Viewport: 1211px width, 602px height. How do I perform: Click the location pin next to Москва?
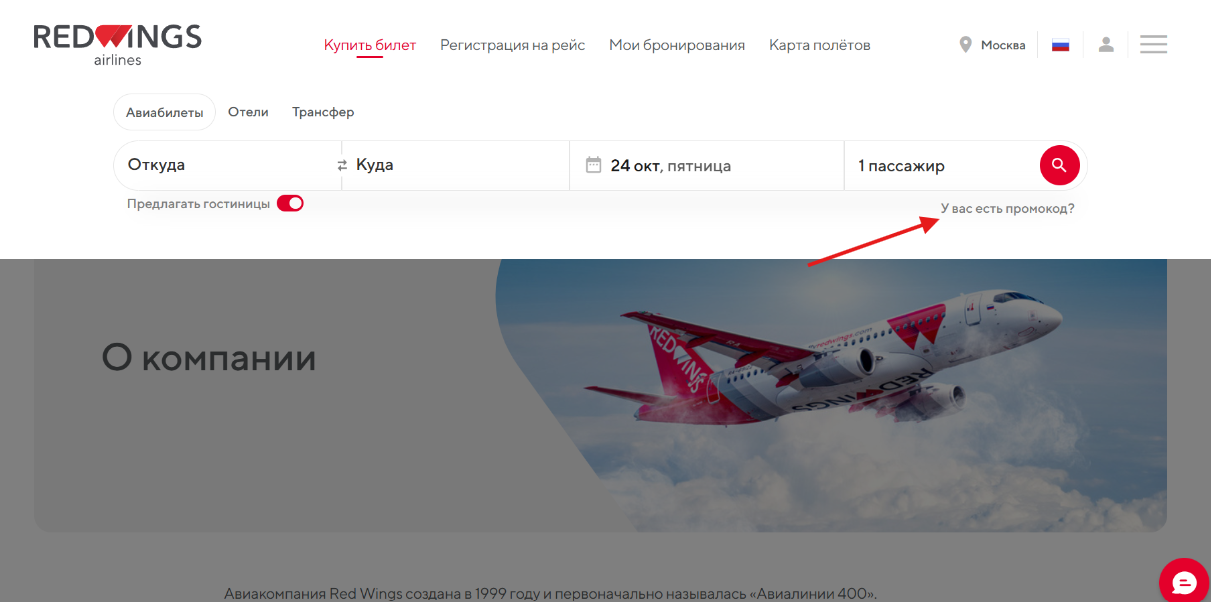pos(965,44)
